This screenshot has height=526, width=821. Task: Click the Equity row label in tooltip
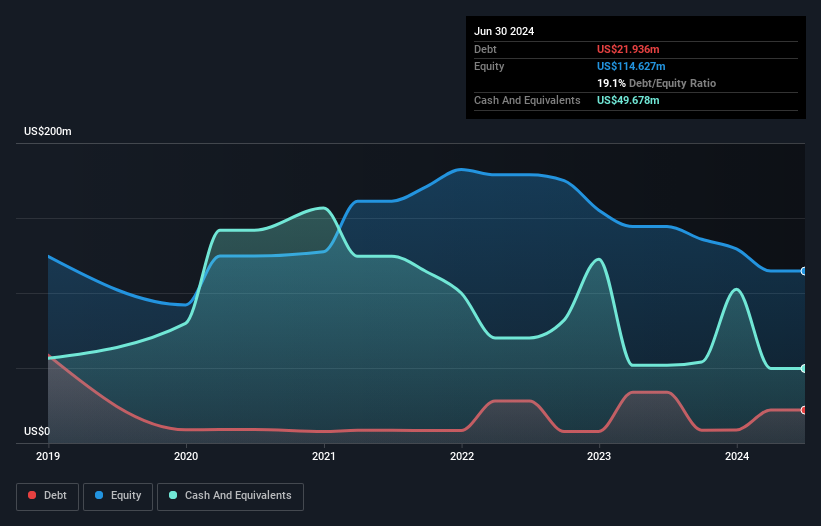click(x=489, y=66)
